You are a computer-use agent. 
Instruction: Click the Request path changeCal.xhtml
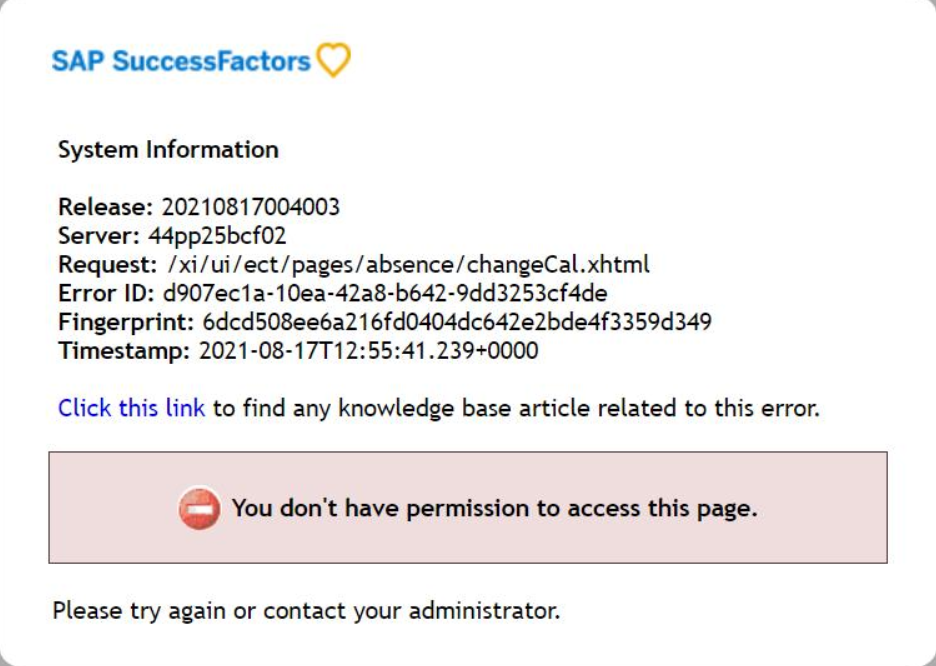click(x=408, y=264)
